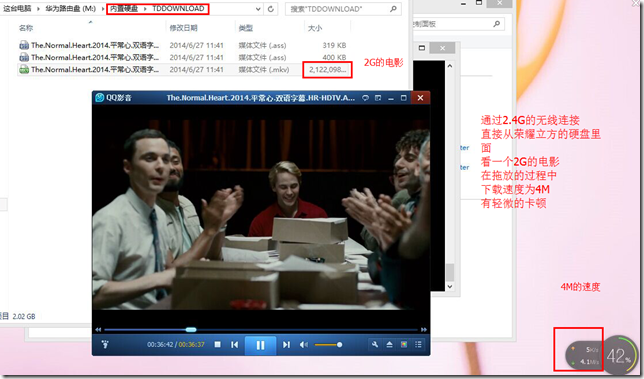Click the QQ影音 logo in title bar
Image resolution: width=644 pixels, height=379 pixels.
100,98
